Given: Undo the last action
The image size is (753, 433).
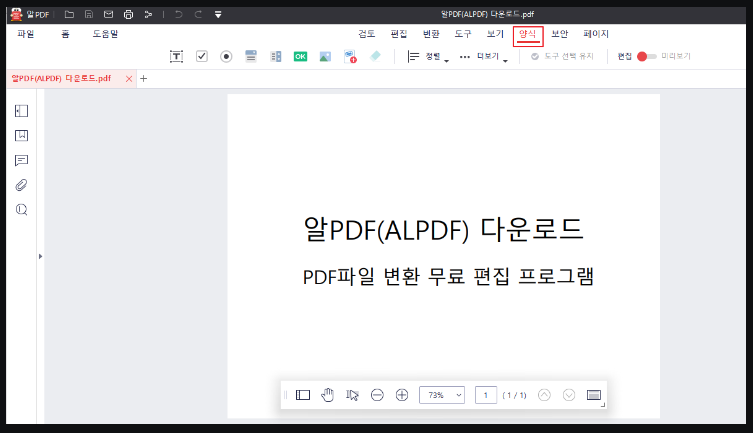Looking at the screenshot, I should click(x=179, y=14).
